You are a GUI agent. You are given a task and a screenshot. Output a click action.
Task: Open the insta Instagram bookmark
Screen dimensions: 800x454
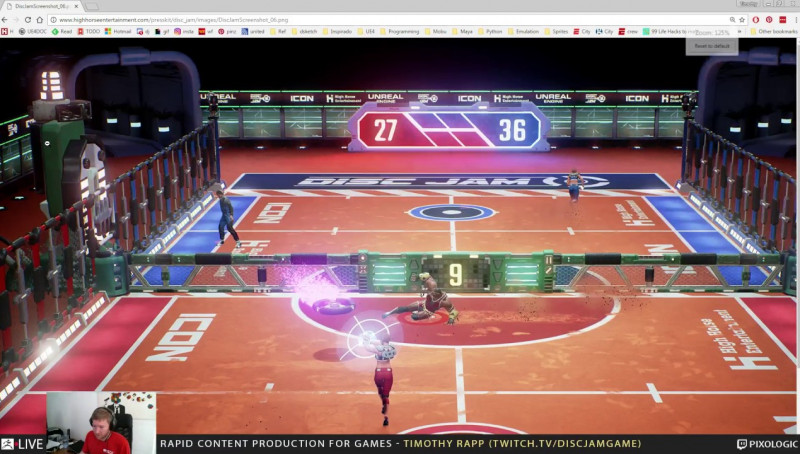tap(184, 32)
